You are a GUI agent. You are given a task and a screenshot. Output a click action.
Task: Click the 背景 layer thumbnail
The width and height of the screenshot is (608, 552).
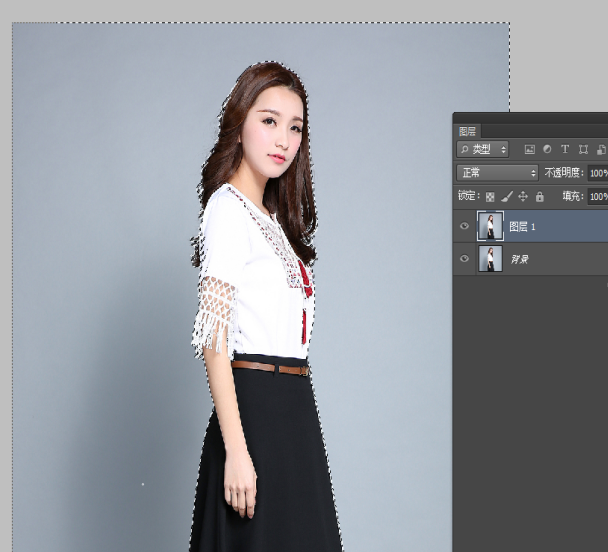click(x=491, y=259)
